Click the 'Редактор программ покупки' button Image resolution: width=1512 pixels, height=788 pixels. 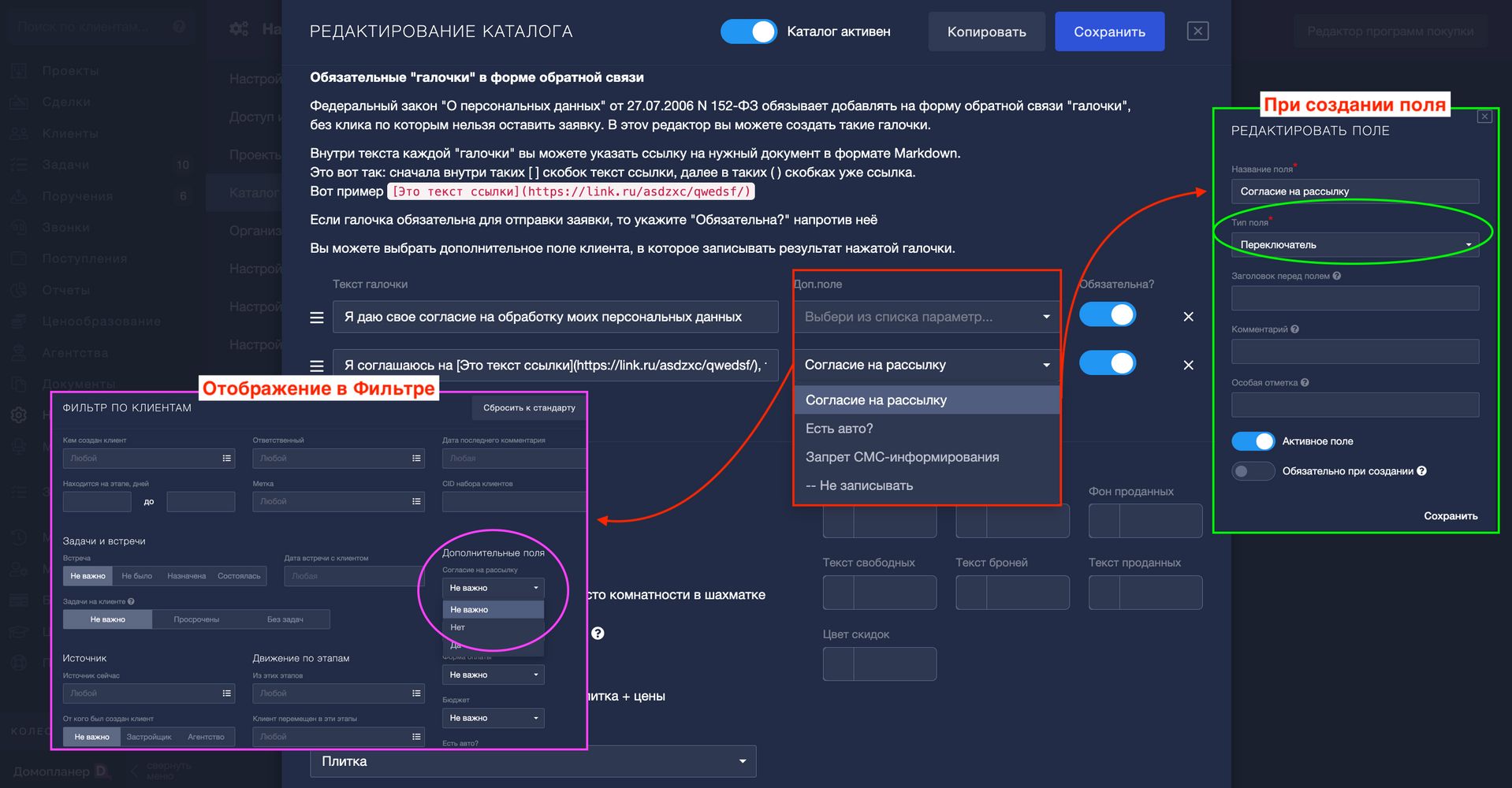pyautogui.click(x=1391, y=32)
